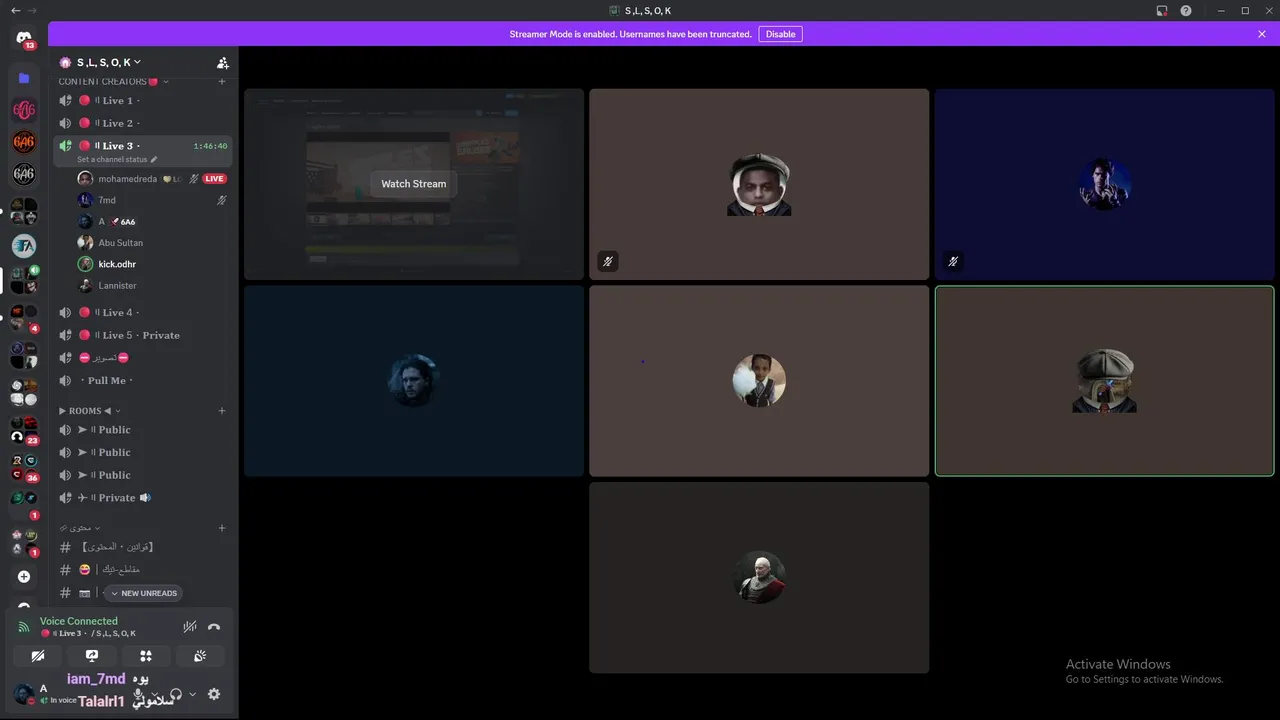Screen dimensions: 1280x720
Task: Go back using title bar arrow
Action: point(14,10)
